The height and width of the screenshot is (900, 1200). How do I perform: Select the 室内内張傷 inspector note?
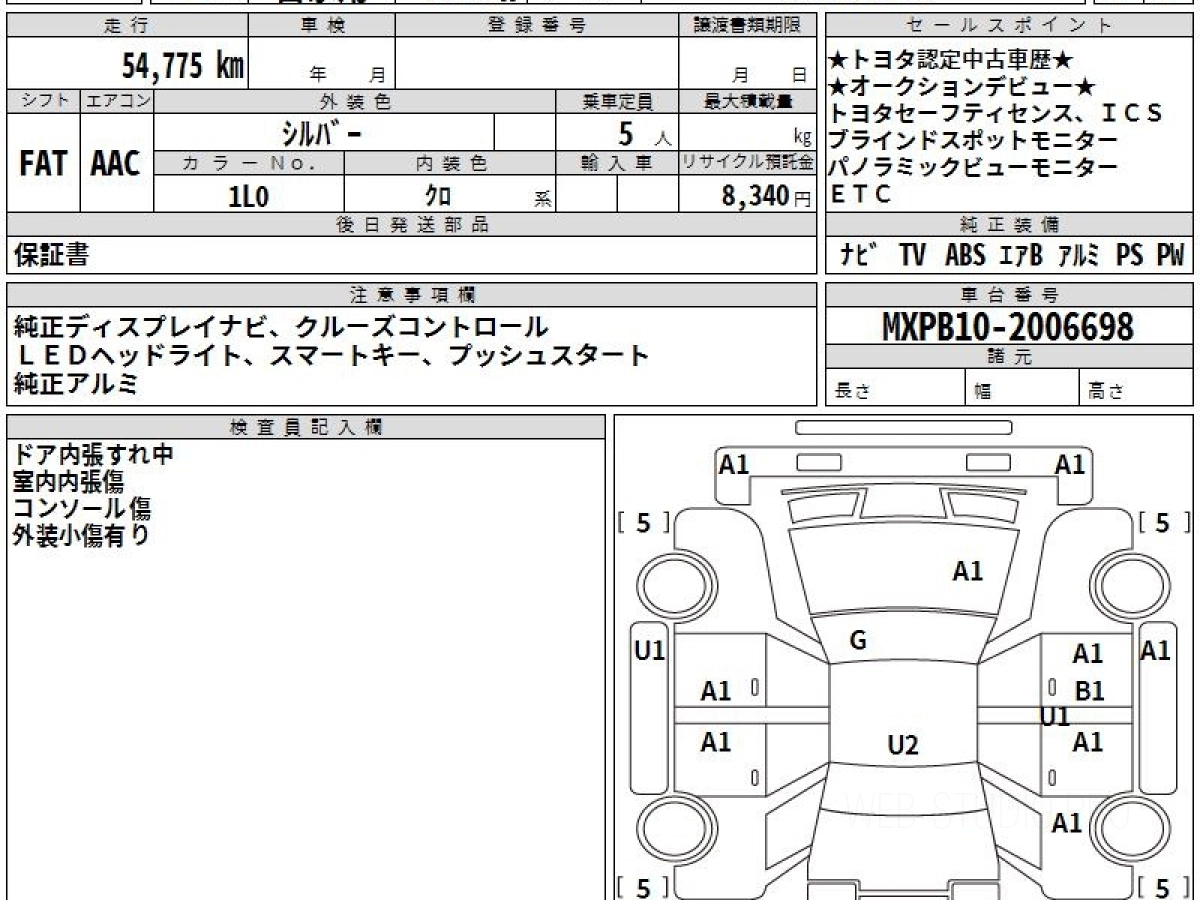coord(68,482)
